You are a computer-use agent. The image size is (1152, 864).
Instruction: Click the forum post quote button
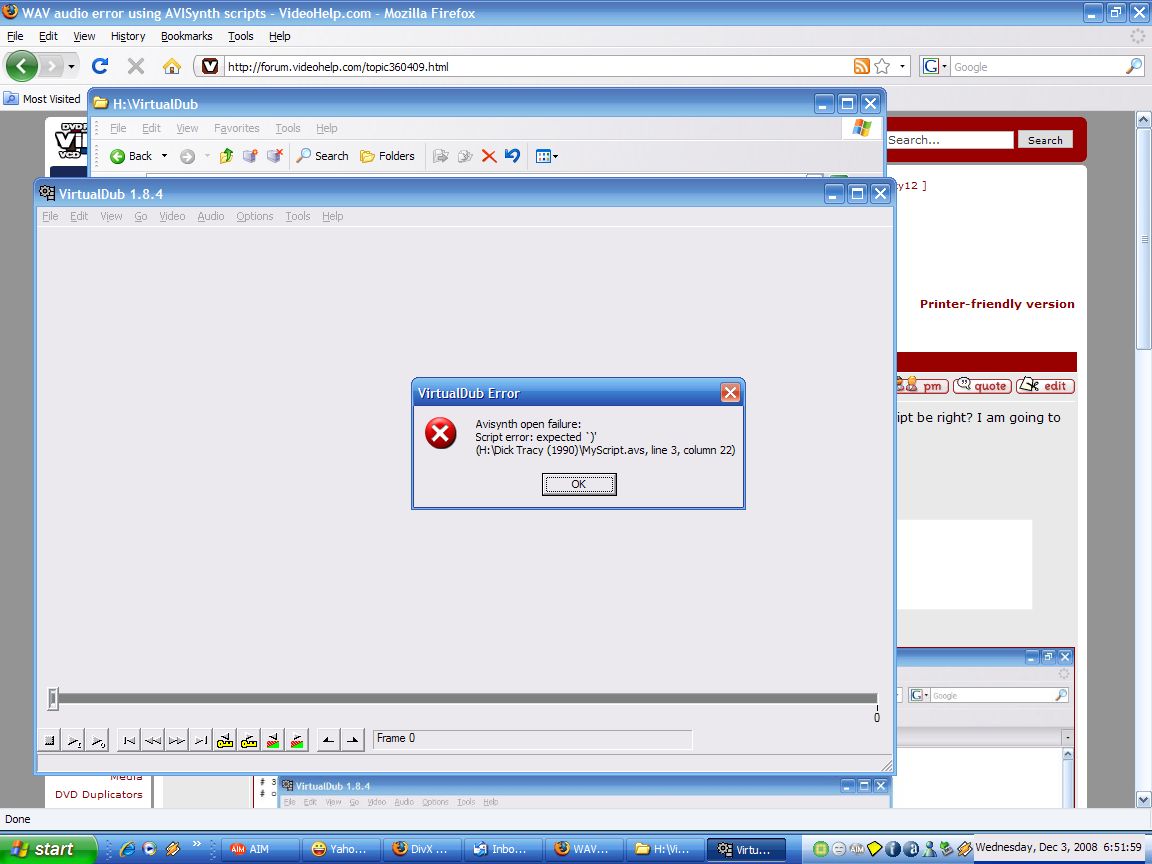[982, 386]
